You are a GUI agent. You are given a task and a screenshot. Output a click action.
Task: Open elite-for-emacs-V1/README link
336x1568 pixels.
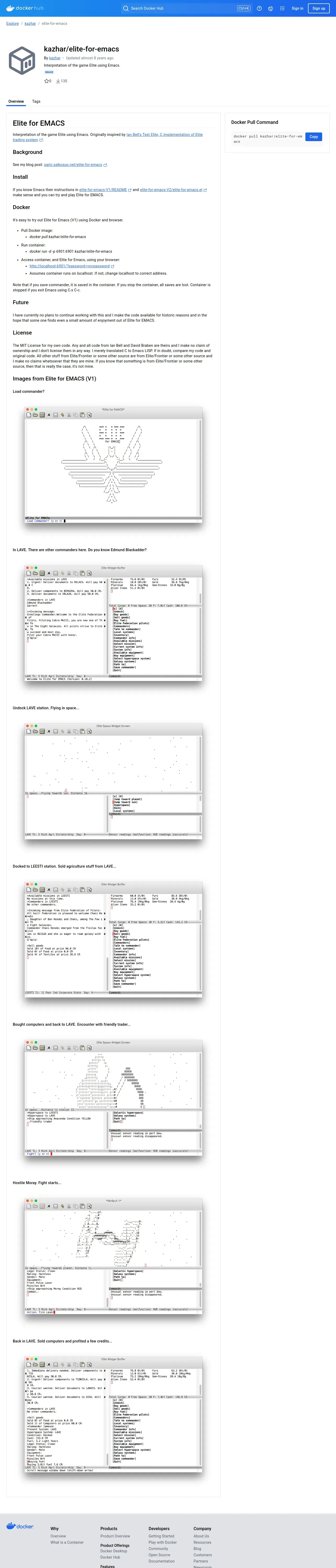(103, 190)
